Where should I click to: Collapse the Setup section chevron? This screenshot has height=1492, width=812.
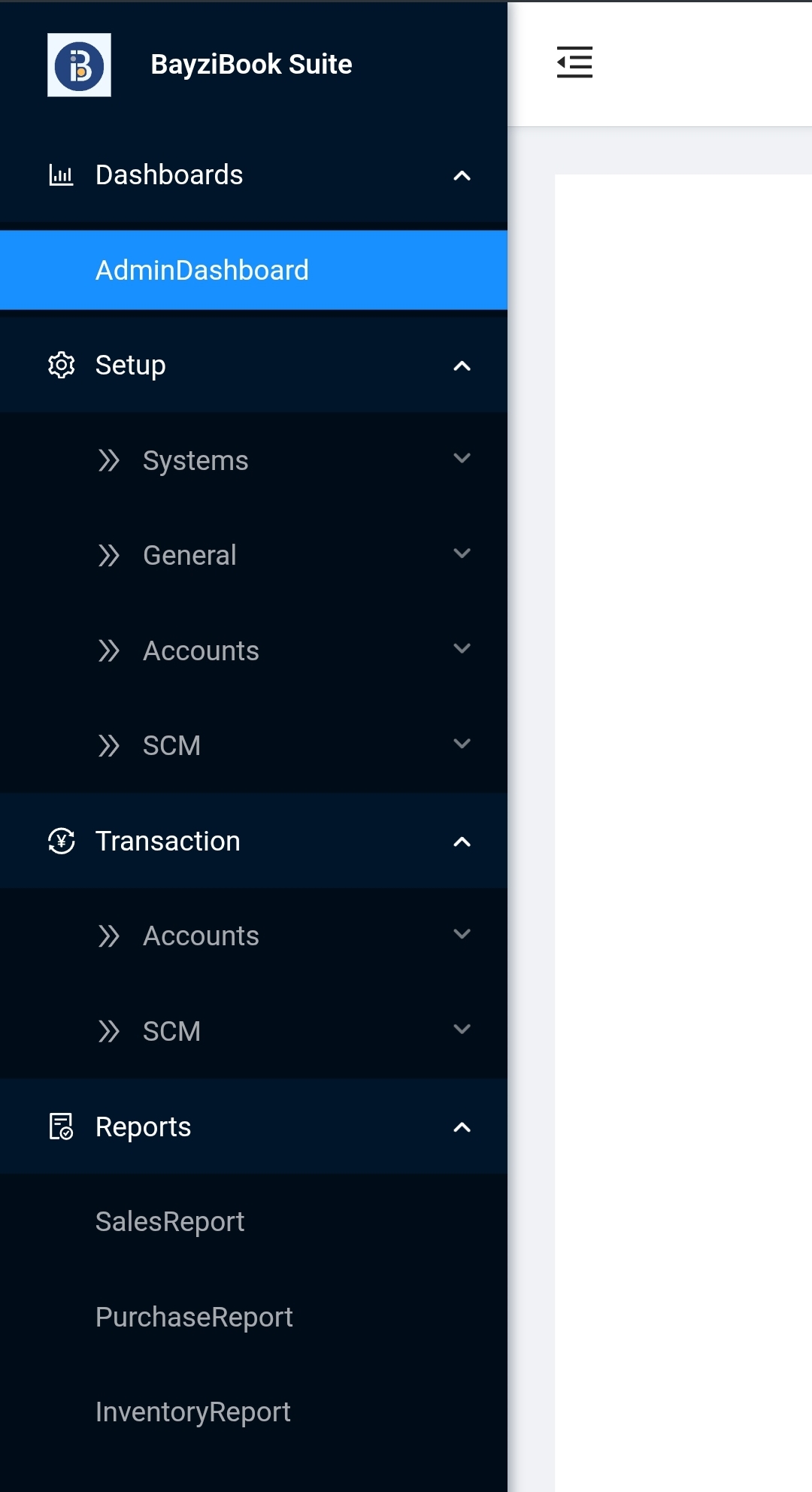pyautogui.click(x=462, y=366)
